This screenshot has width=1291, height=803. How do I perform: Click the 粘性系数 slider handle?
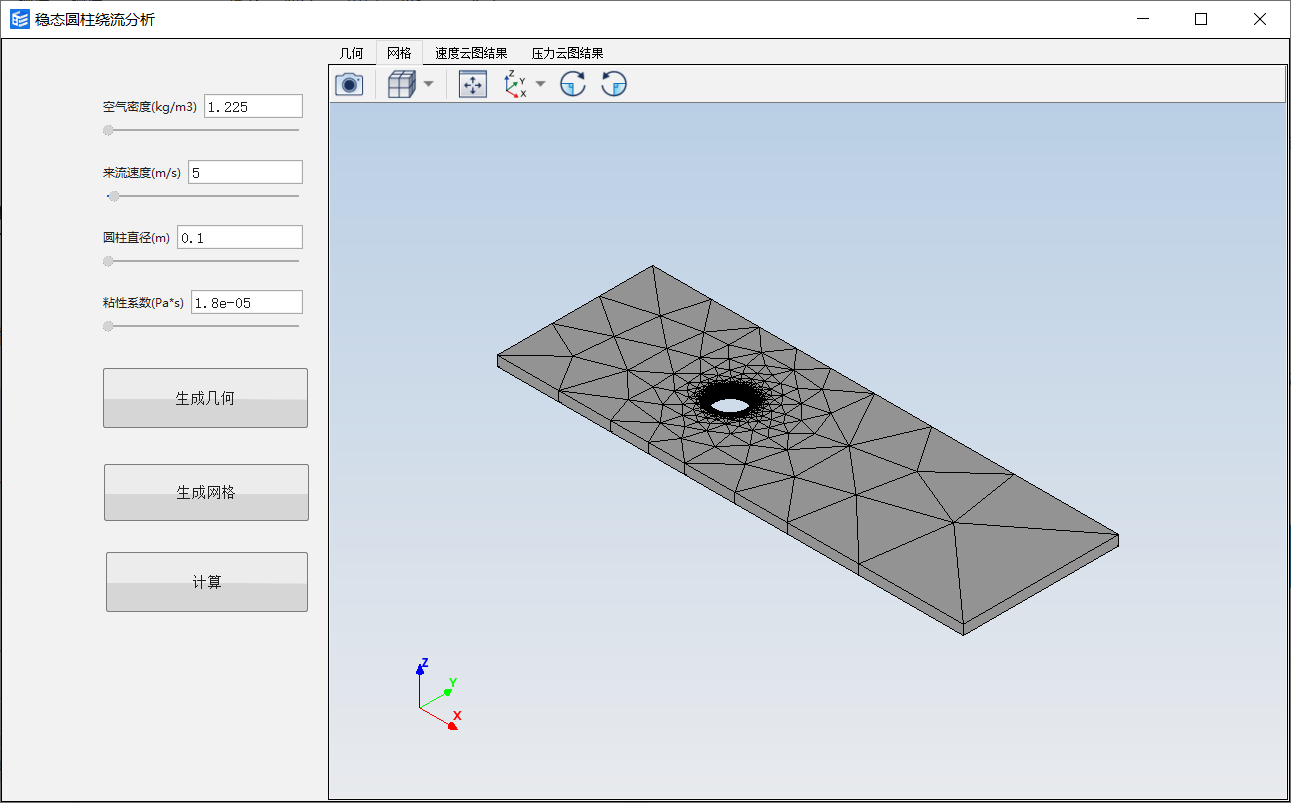tap(108, 326)
